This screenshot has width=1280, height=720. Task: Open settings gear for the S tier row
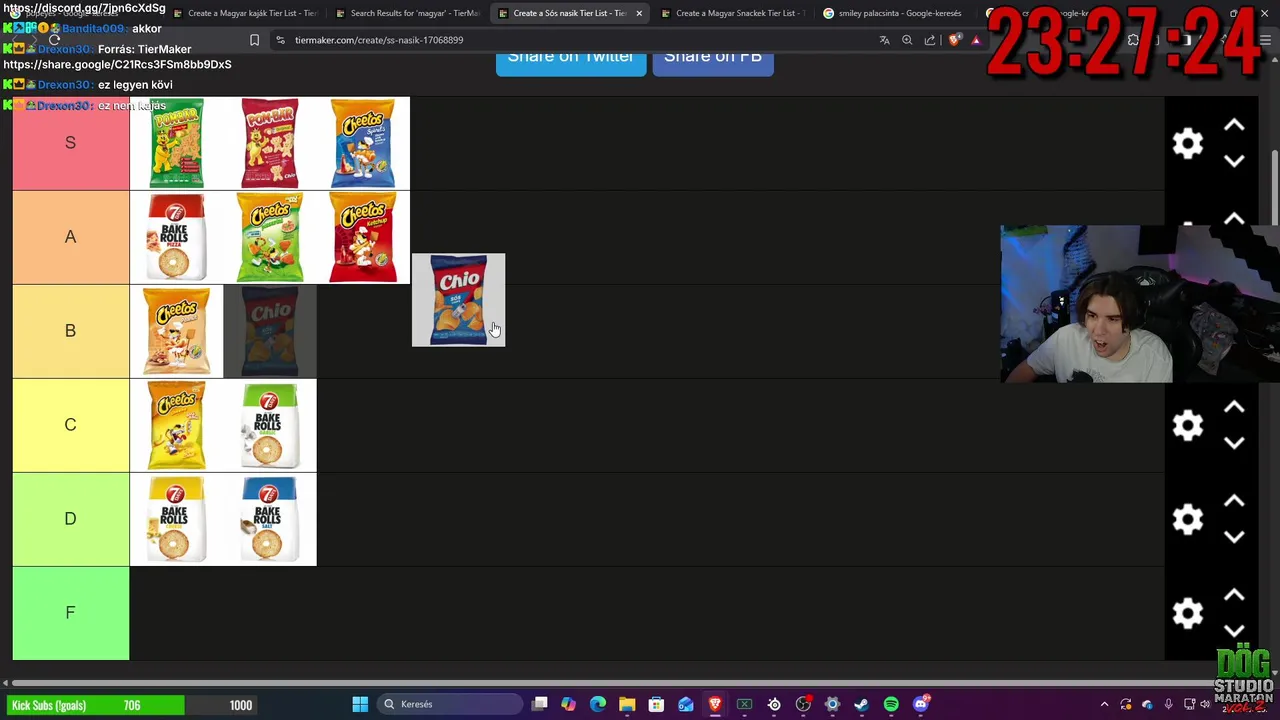(1188, 143)
